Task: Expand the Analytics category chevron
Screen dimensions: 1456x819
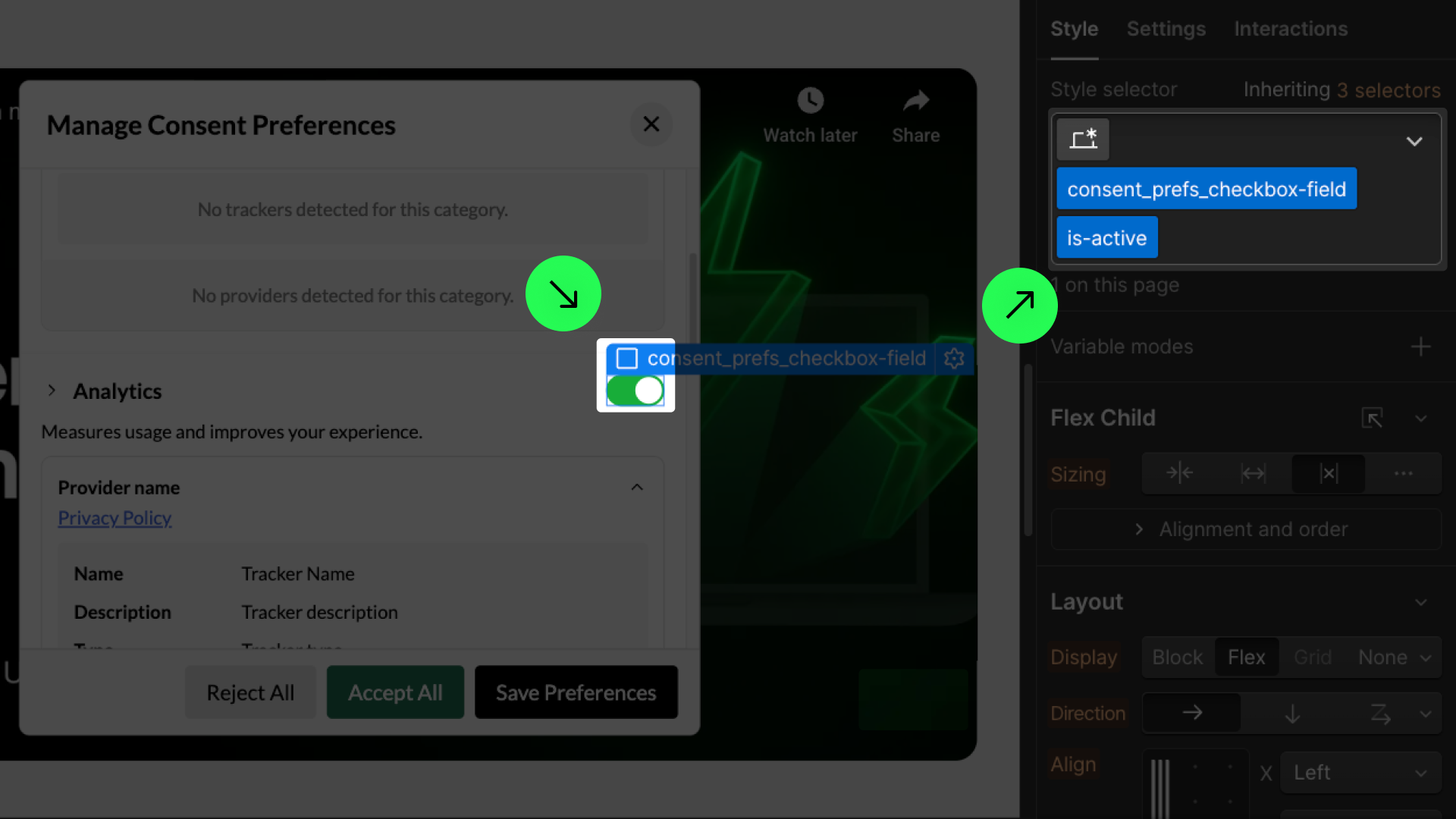Action: (52, 391)
